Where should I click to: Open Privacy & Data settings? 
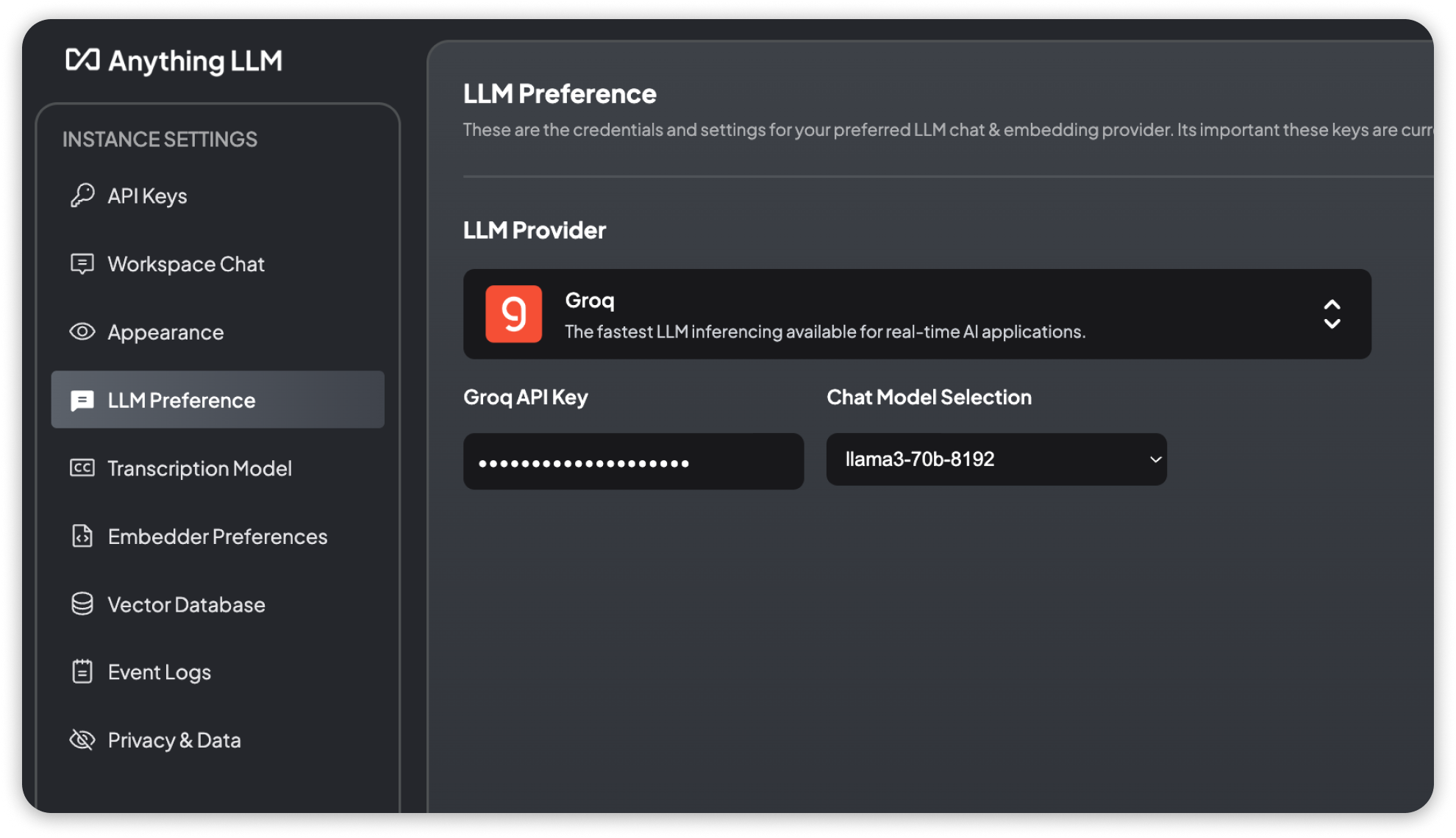point(218,739)
